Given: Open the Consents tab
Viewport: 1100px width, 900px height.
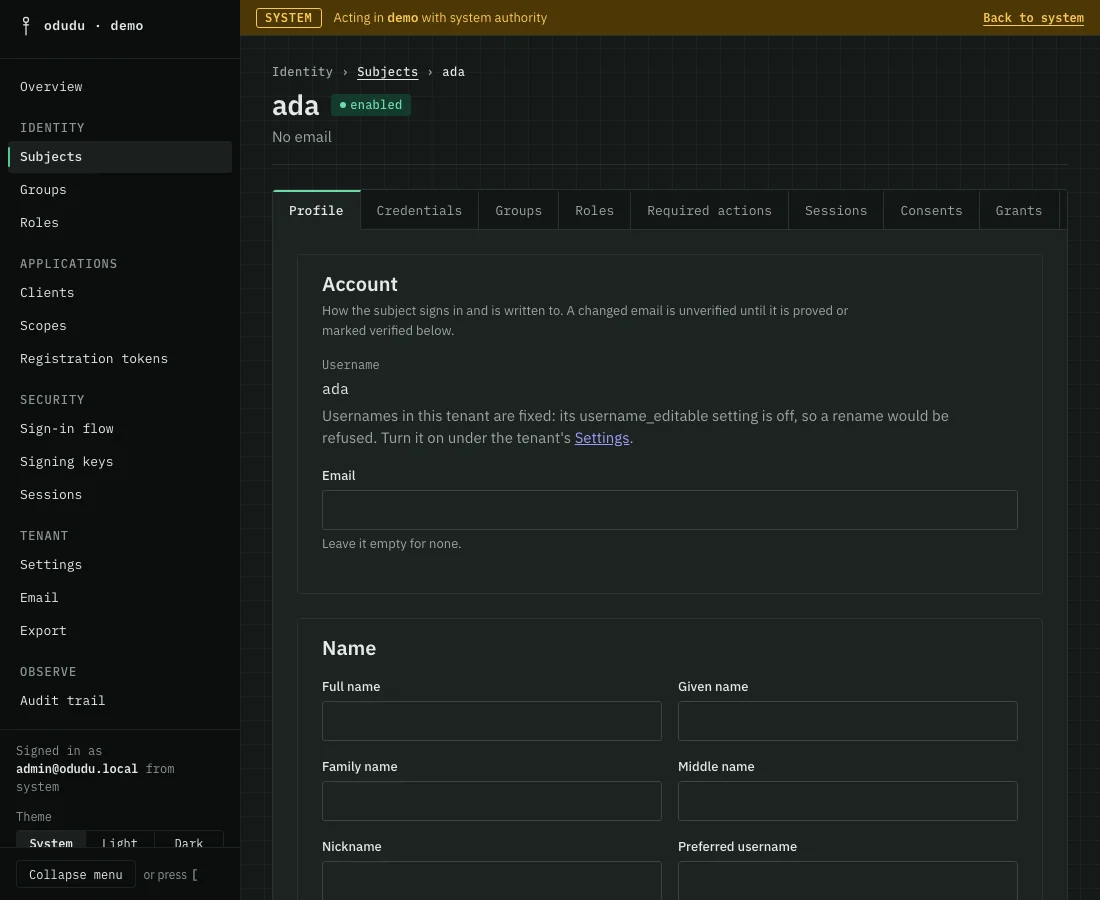Looking at the screenshot, I should 932,210.
